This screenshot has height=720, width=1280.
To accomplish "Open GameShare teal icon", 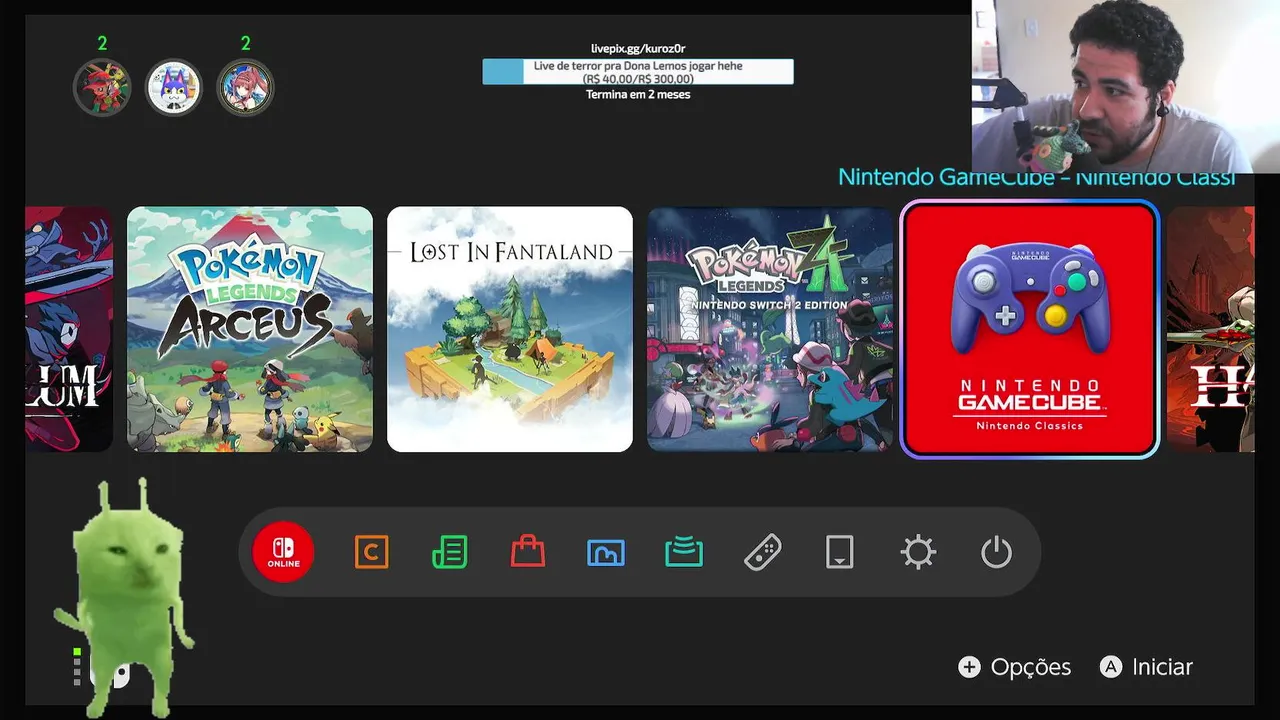I will [684, 551].
